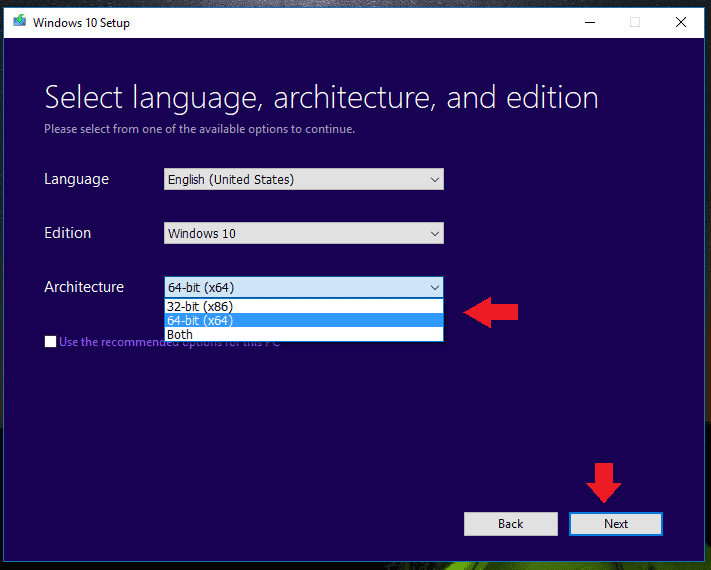
Task: Go Back to the previous step
Action: [511, 524]
